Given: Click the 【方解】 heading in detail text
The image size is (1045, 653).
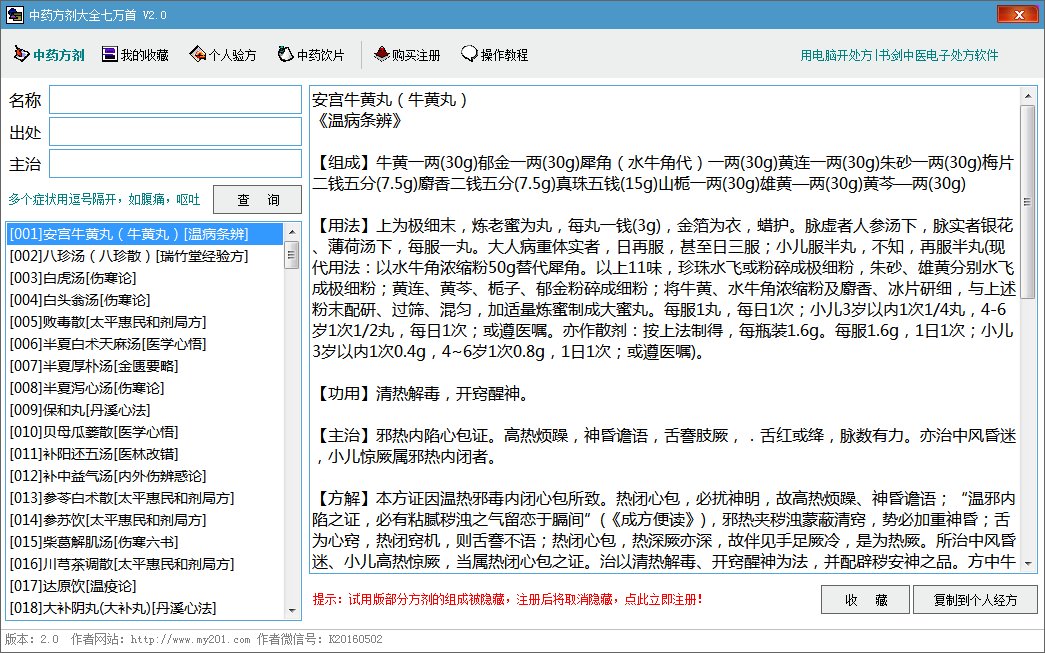Looking at the screenshot, I should coord(344,498).
